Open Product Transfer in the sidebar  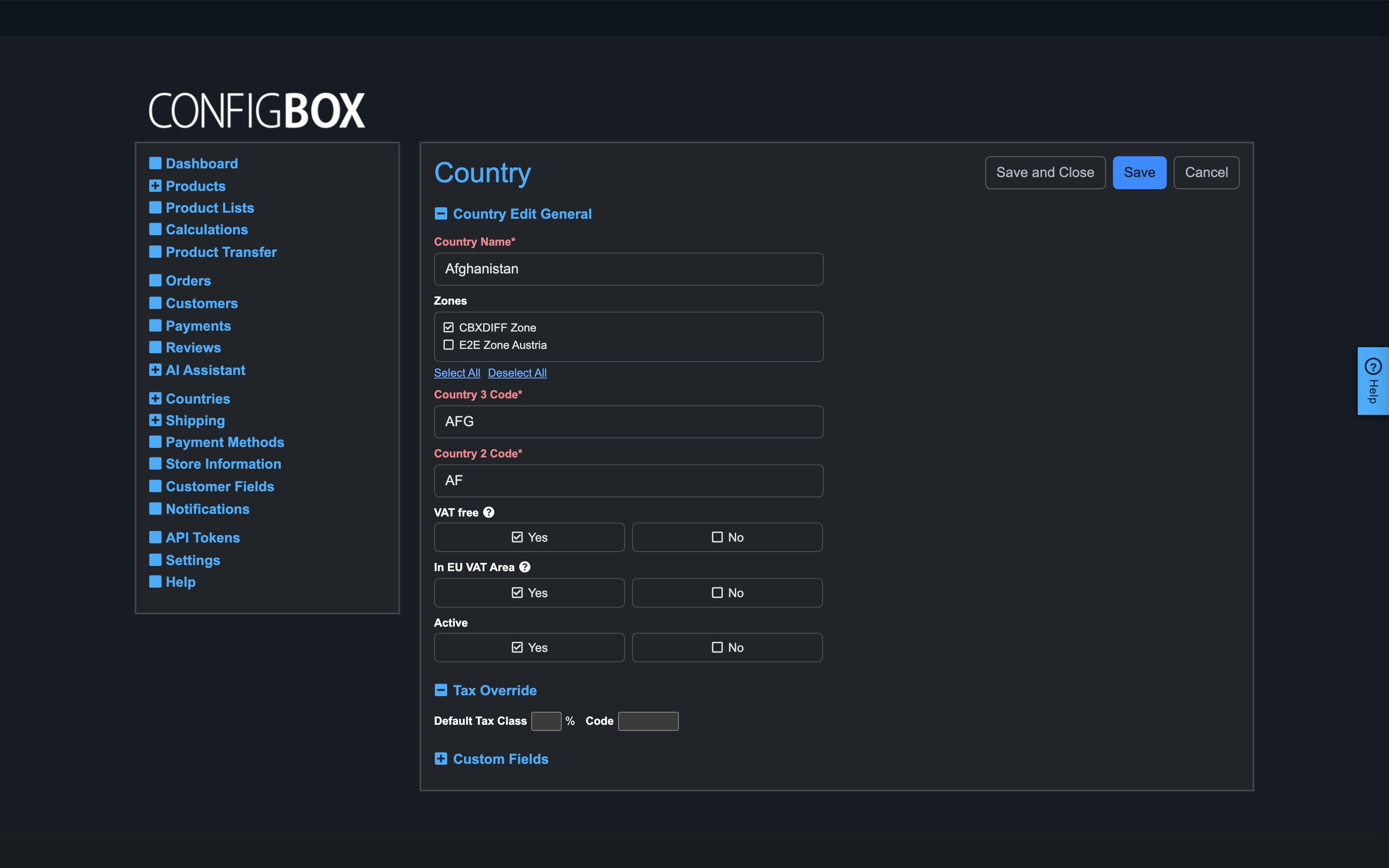tap(221, 252)
